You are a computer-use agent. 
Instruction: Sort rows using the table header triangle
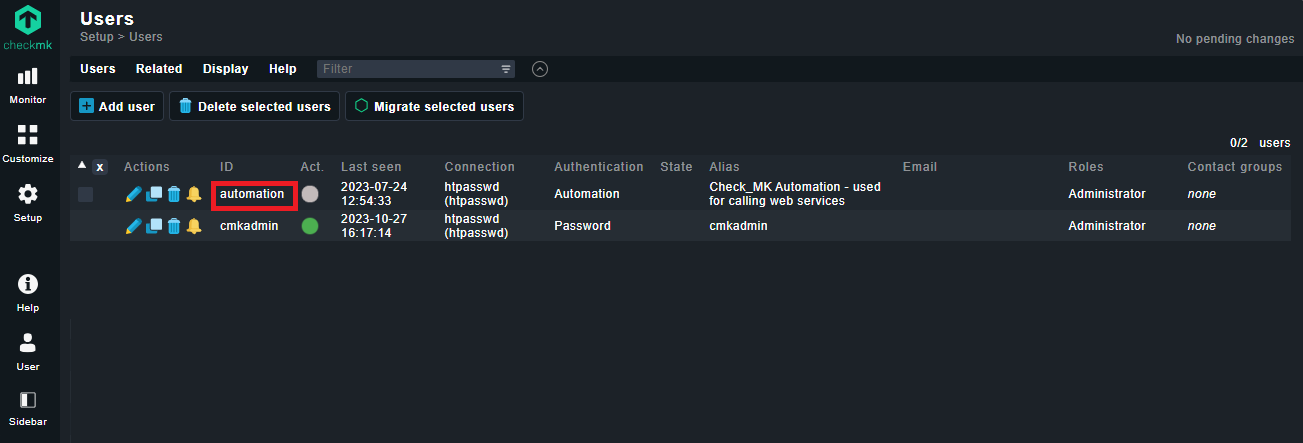(83, 165)
